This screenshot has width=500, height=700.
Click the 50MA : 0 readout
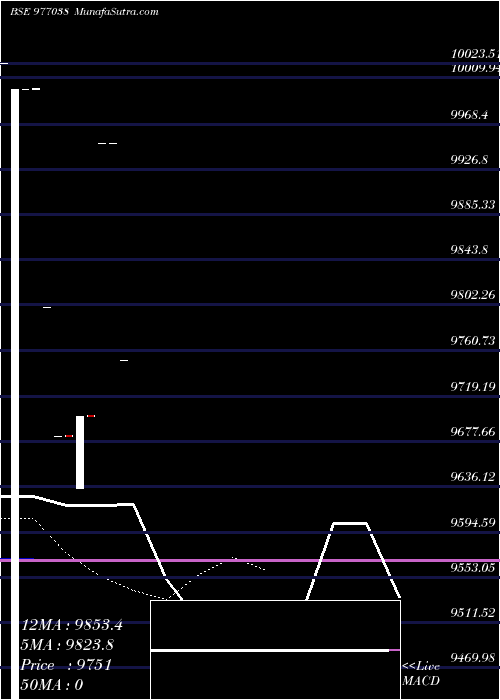pos(52,685)
